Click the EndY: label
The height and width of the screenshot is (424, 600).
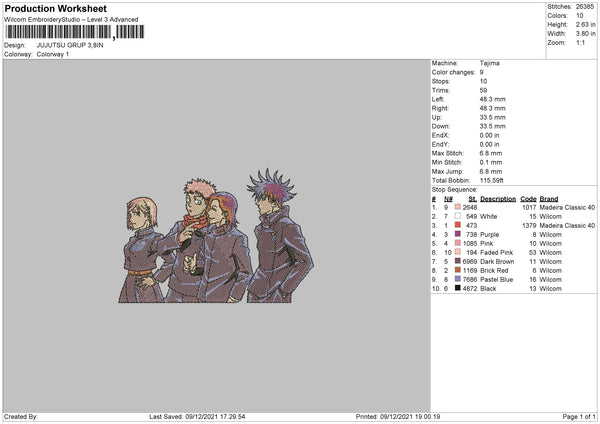tap(440, 144)
